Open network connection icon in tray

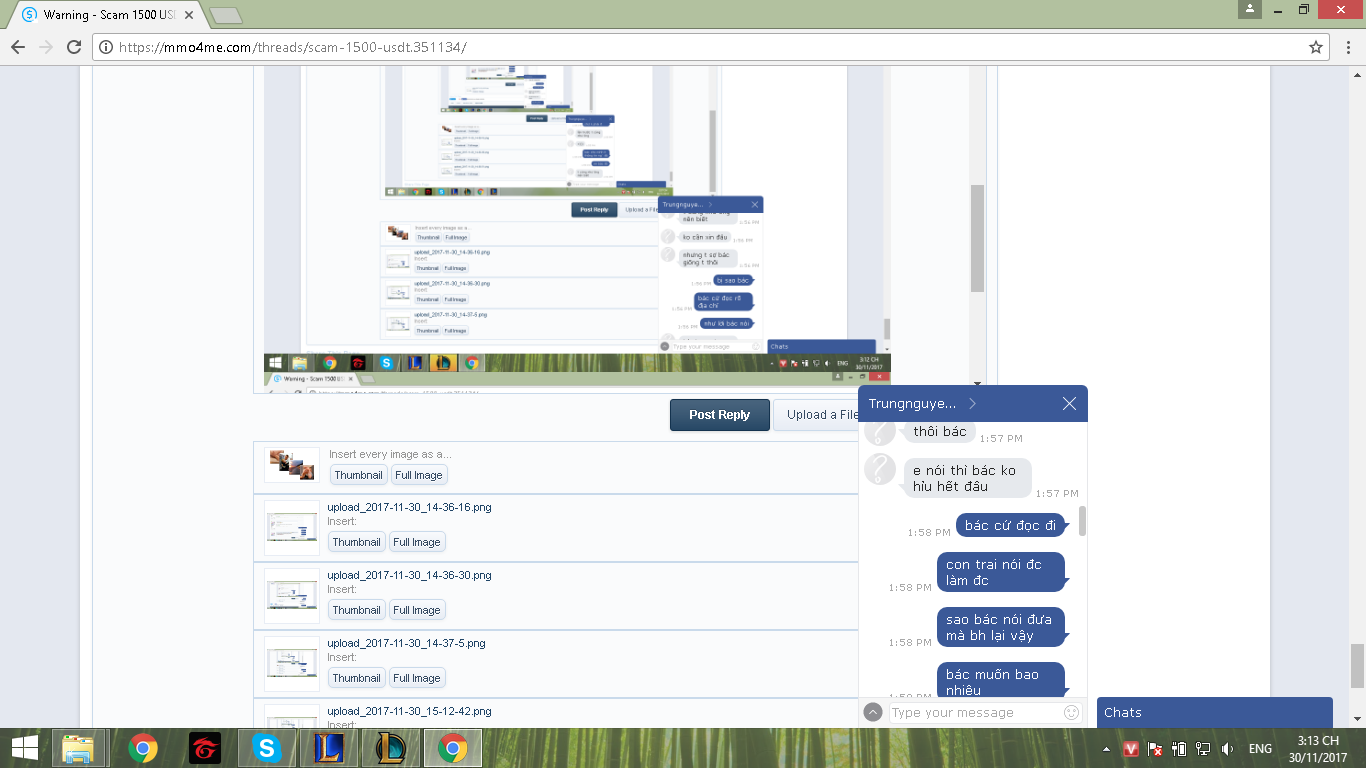pyautogui.click(x=1203, y=749)
